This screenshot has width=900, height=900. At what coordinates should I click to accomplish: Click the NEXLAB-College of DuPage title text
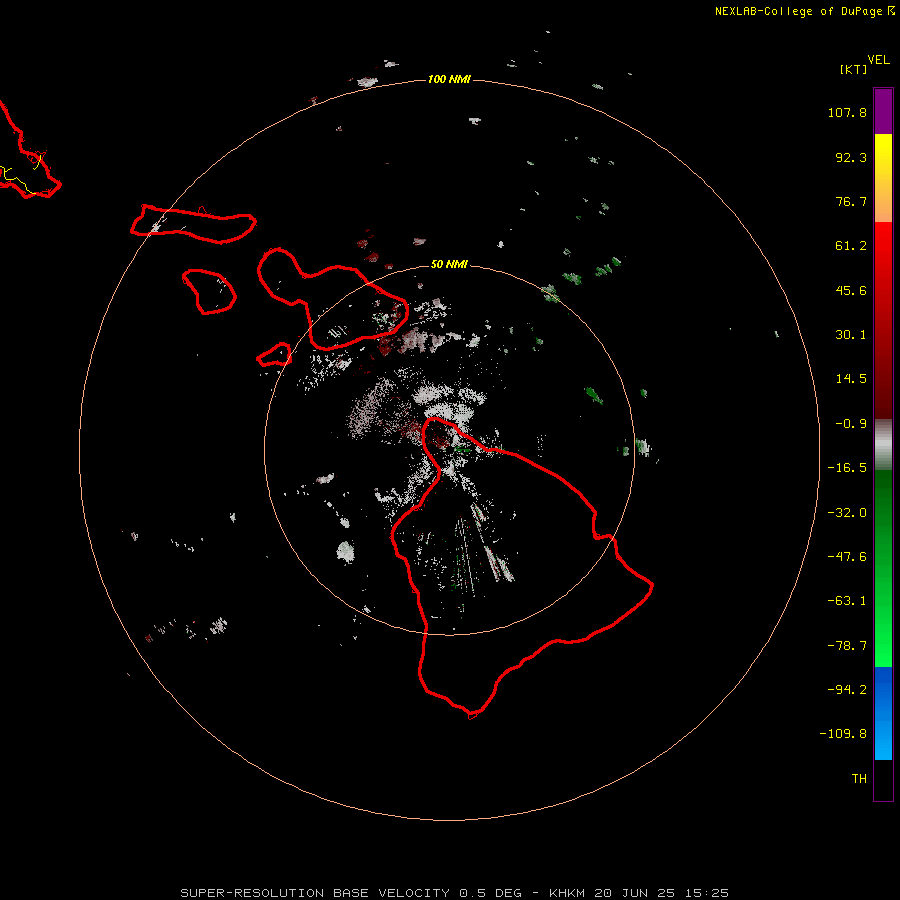coord(798,11)
